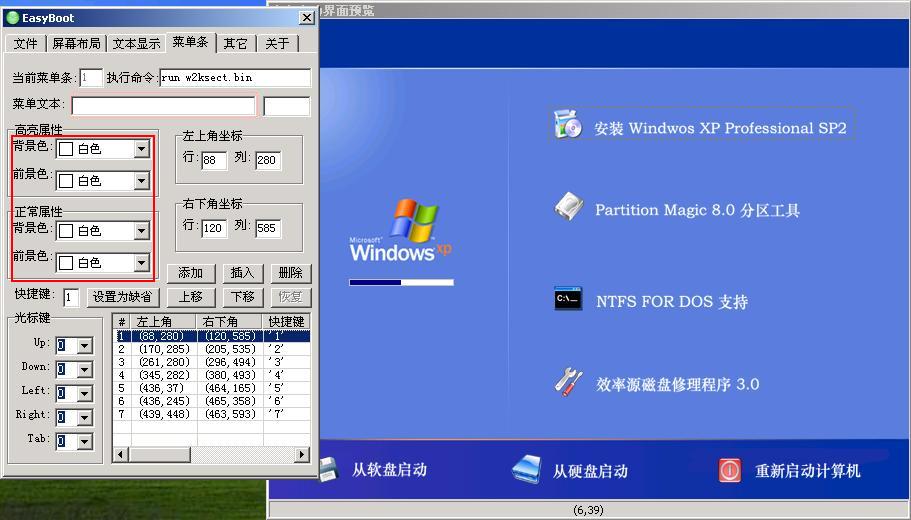Click the floppy disk boot icon
The width and height of the screenshot is (911, 520).
pyautogui.click(x=329, y=469)
